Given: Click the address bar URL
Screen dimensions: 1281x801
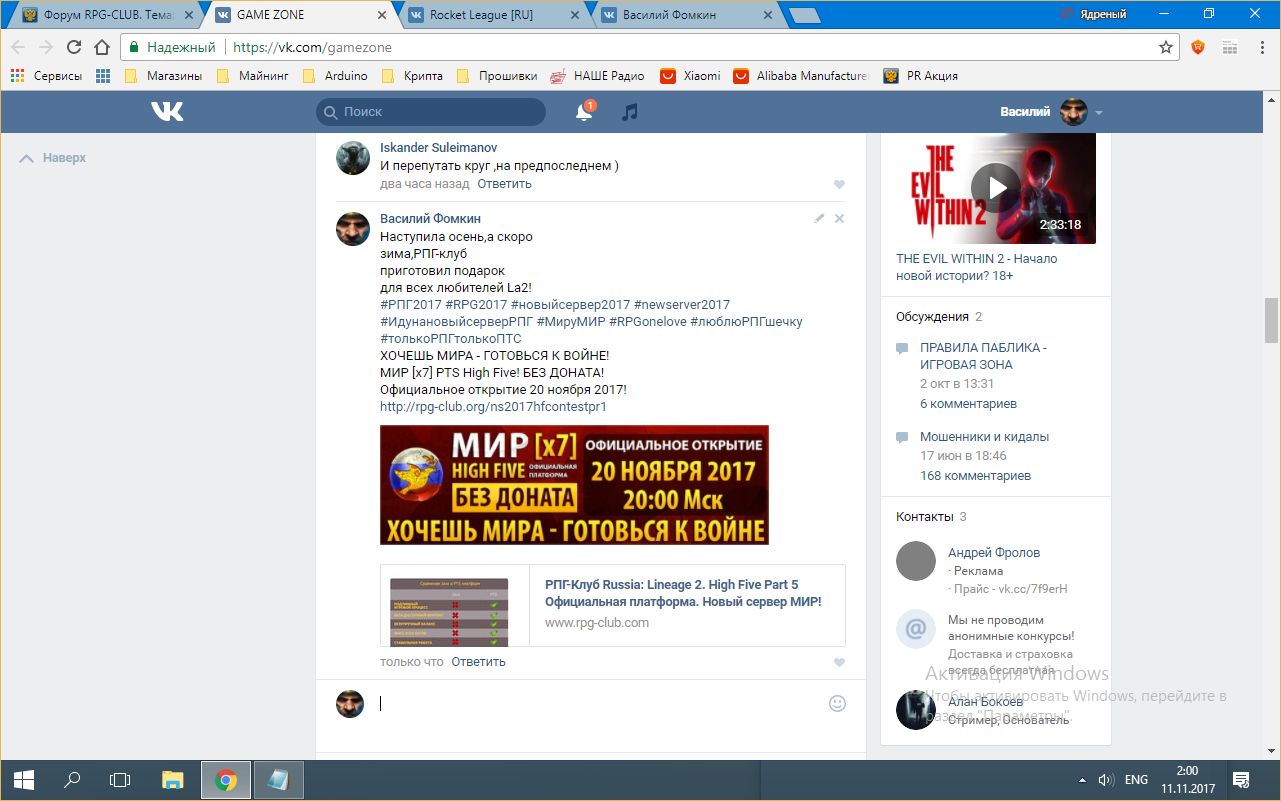Looking at the screenshot, I should (x=312, y=47).
